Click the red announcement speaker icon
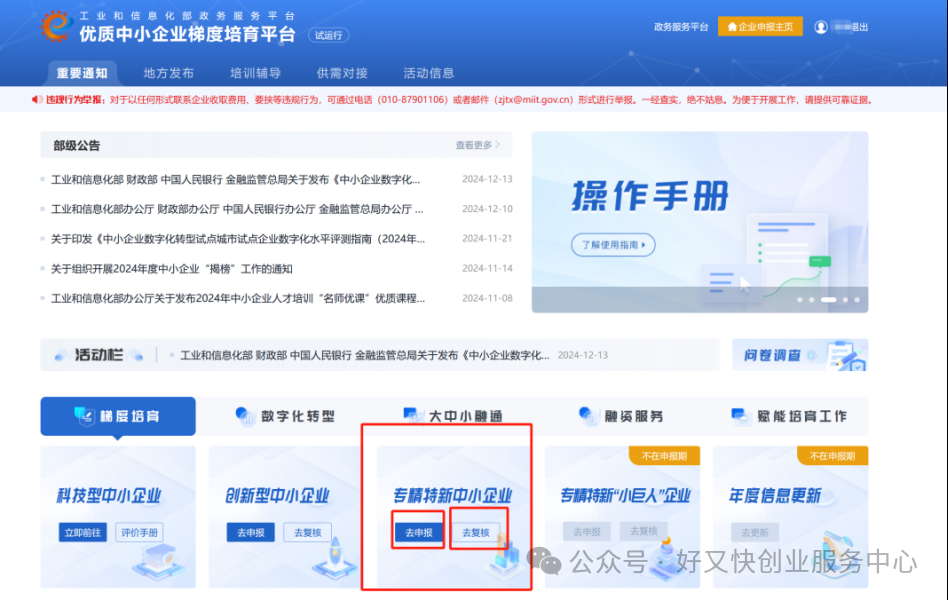Viewport: 948px width, 600px height. click(x=37, y=100)
